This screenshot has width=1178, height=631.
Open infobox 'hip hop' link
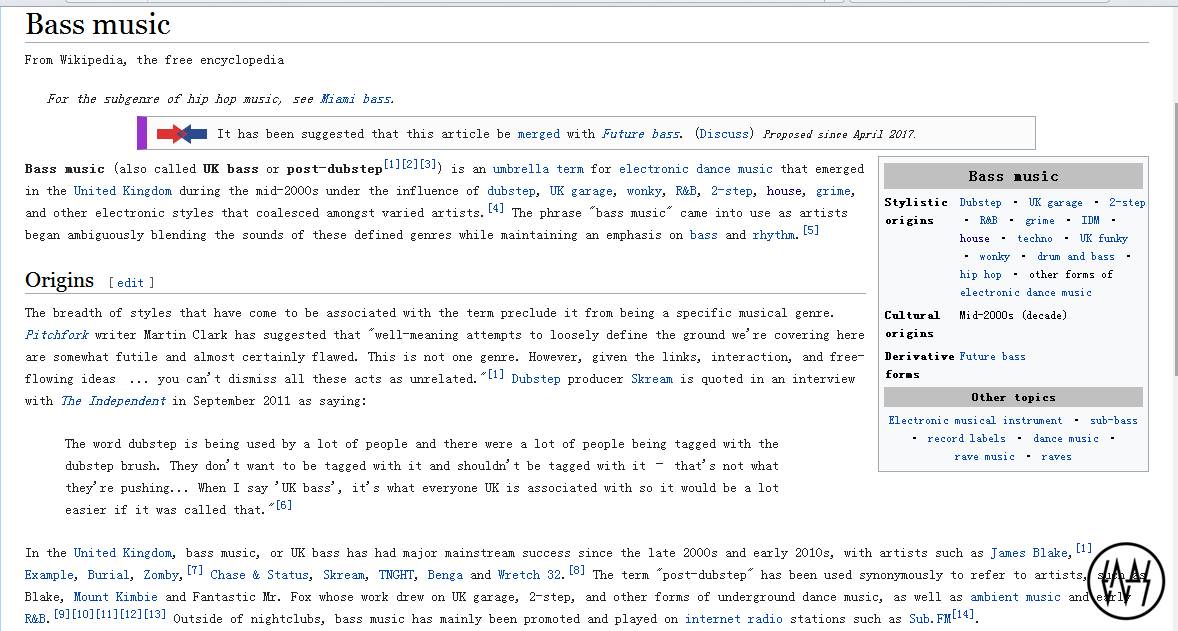(x=980, y=275)
